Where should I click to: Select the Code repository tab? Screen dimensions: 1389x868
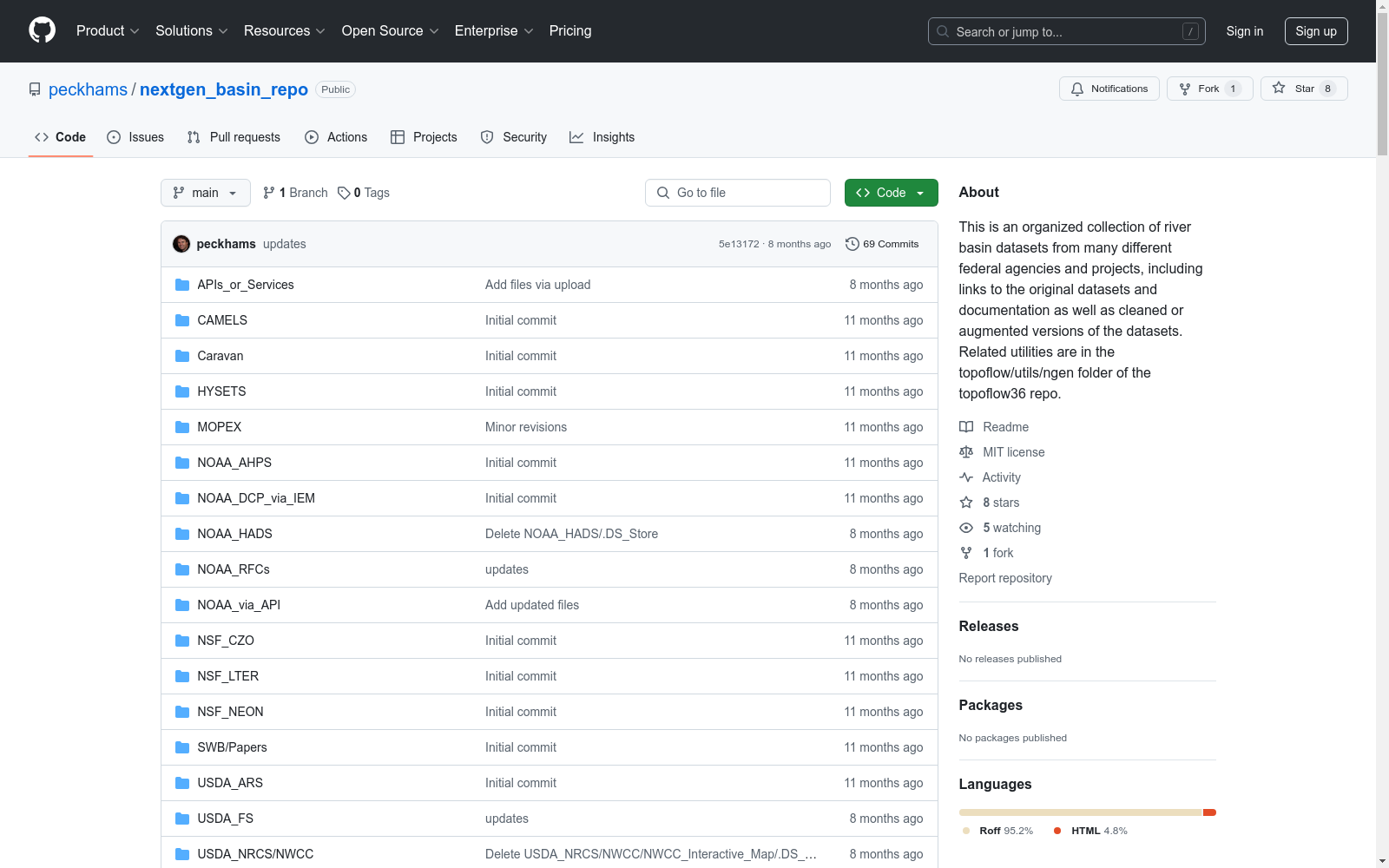coord(61,137)
